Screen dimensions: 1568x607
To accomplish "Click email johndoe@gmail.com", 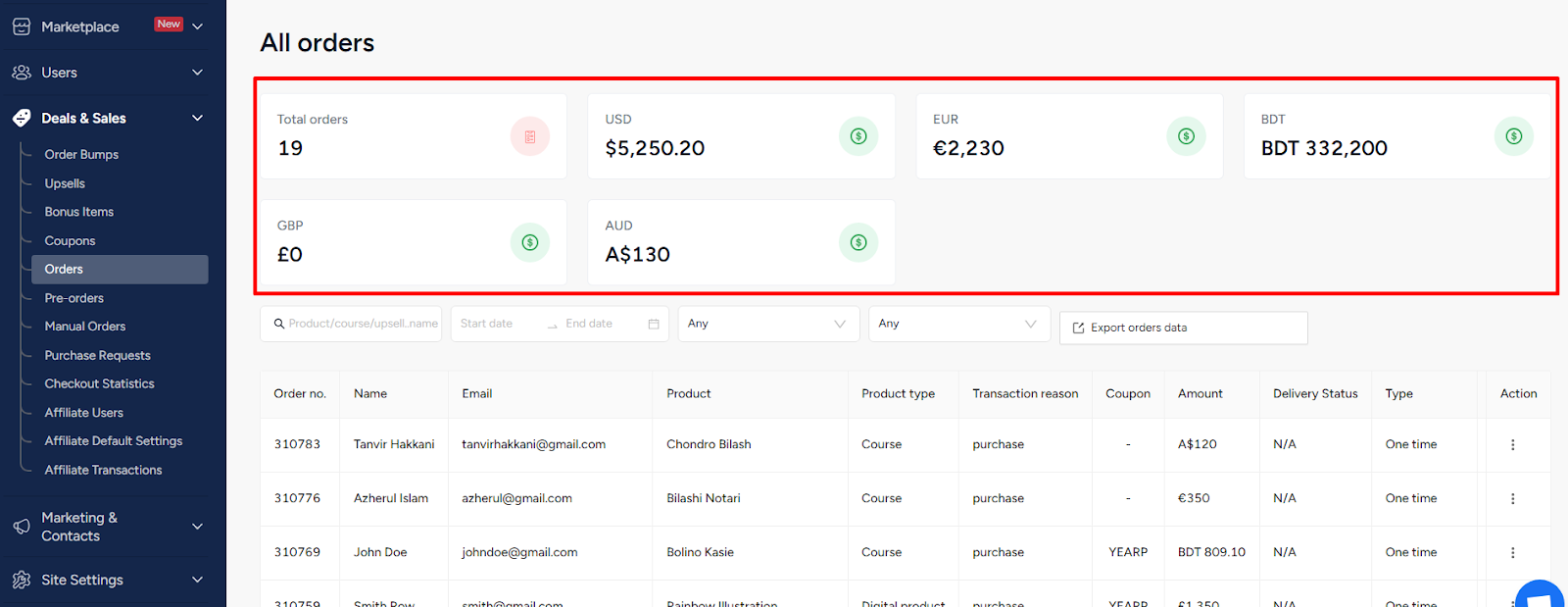I will point(519,553).
